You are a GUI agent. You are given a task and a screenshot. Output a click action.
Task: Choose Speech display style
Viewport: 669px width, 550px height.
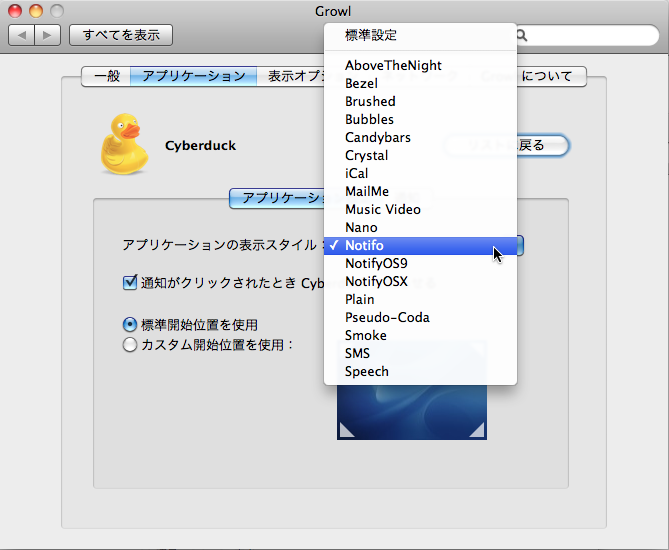[420, 372]
